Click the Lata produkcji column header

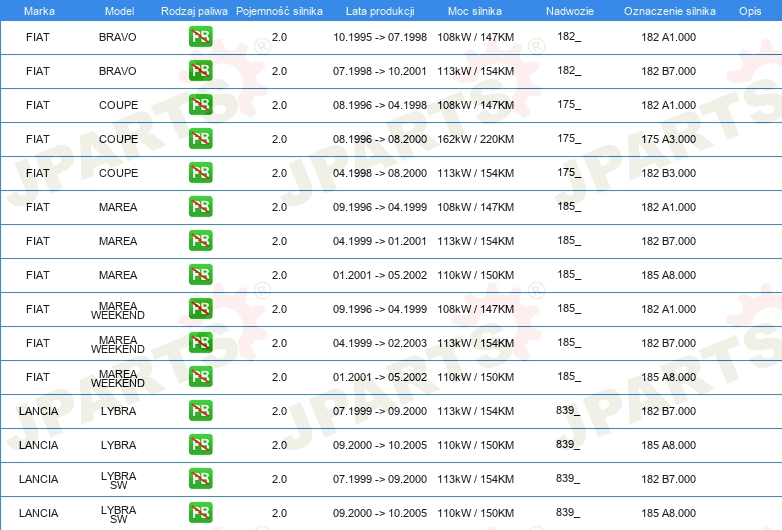(380, 11)
